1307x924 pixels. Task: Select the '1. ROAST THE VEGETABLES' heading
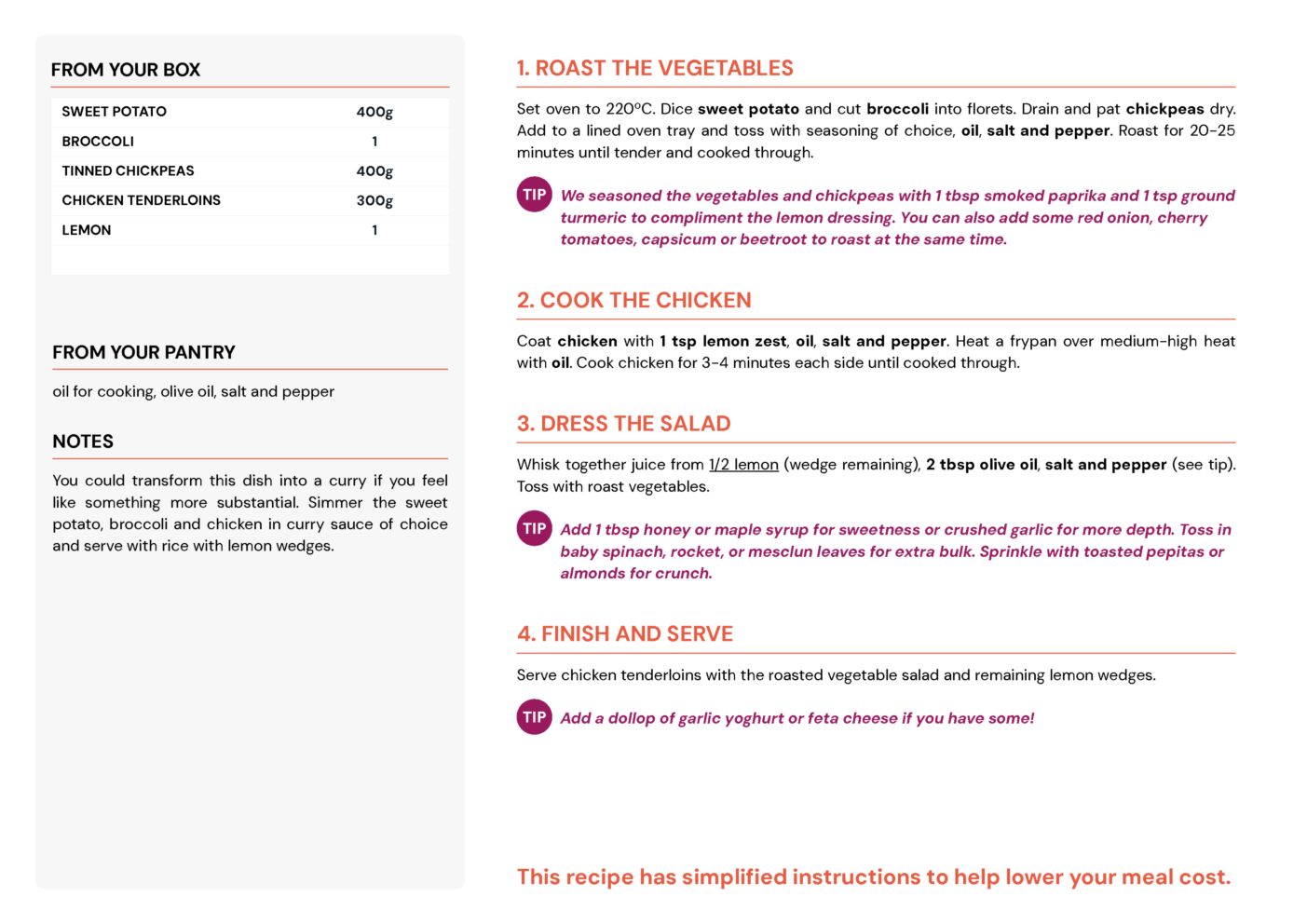click(x=655, y=68)
